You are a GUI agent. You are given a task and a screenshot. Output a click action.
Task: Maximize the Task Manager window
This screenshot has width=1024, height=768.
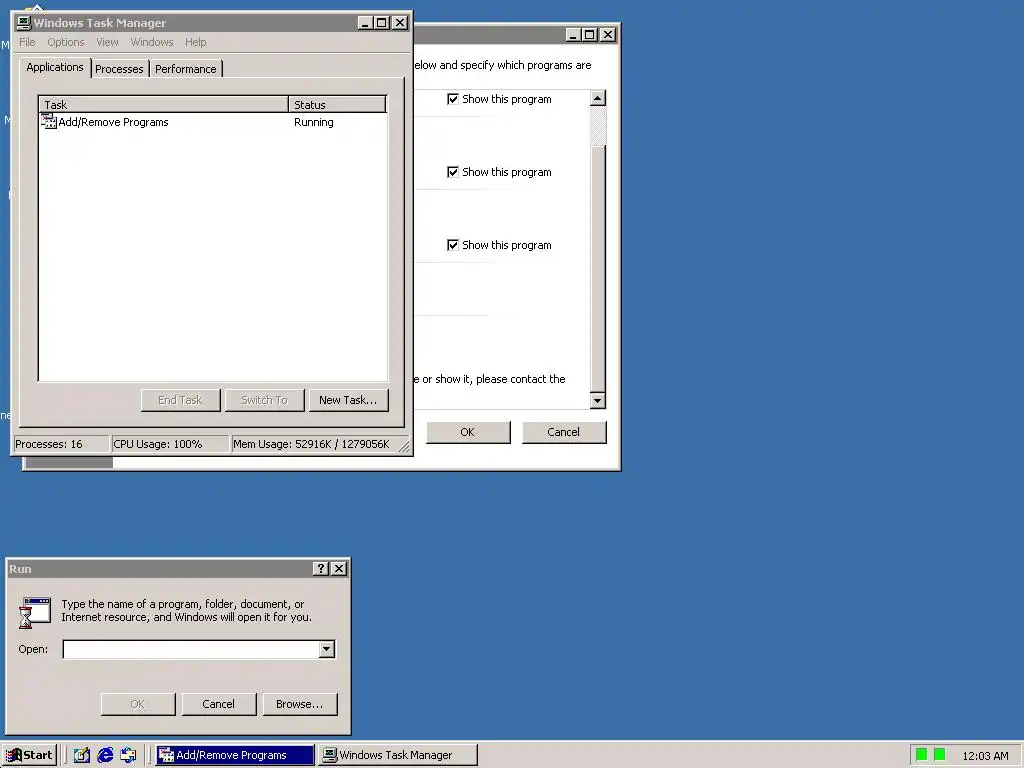pyautogui.click(x=382, y=23)
